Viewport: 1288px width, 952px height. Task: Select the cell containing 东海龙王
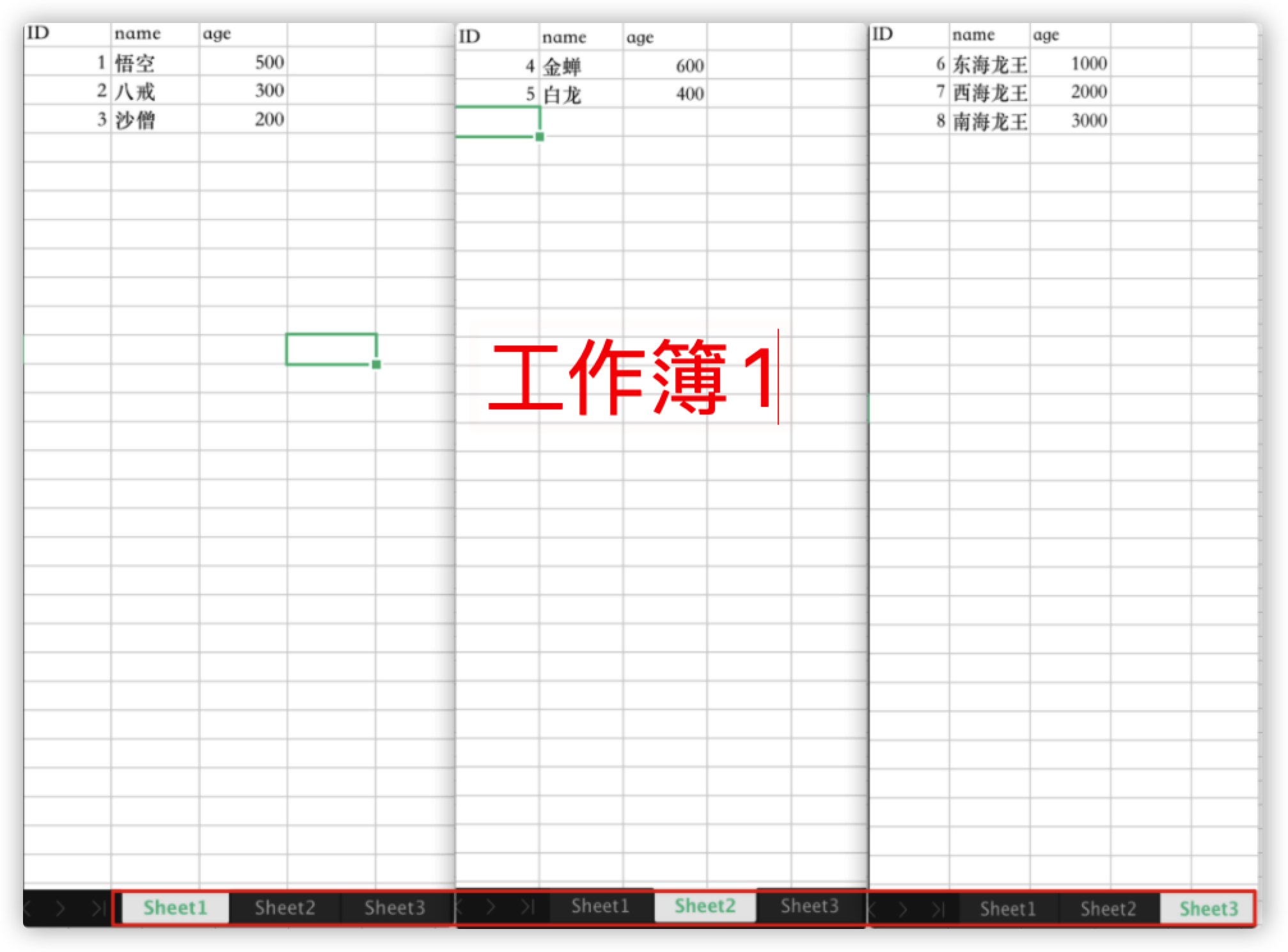pyautogui.click(x=989, y=65)
